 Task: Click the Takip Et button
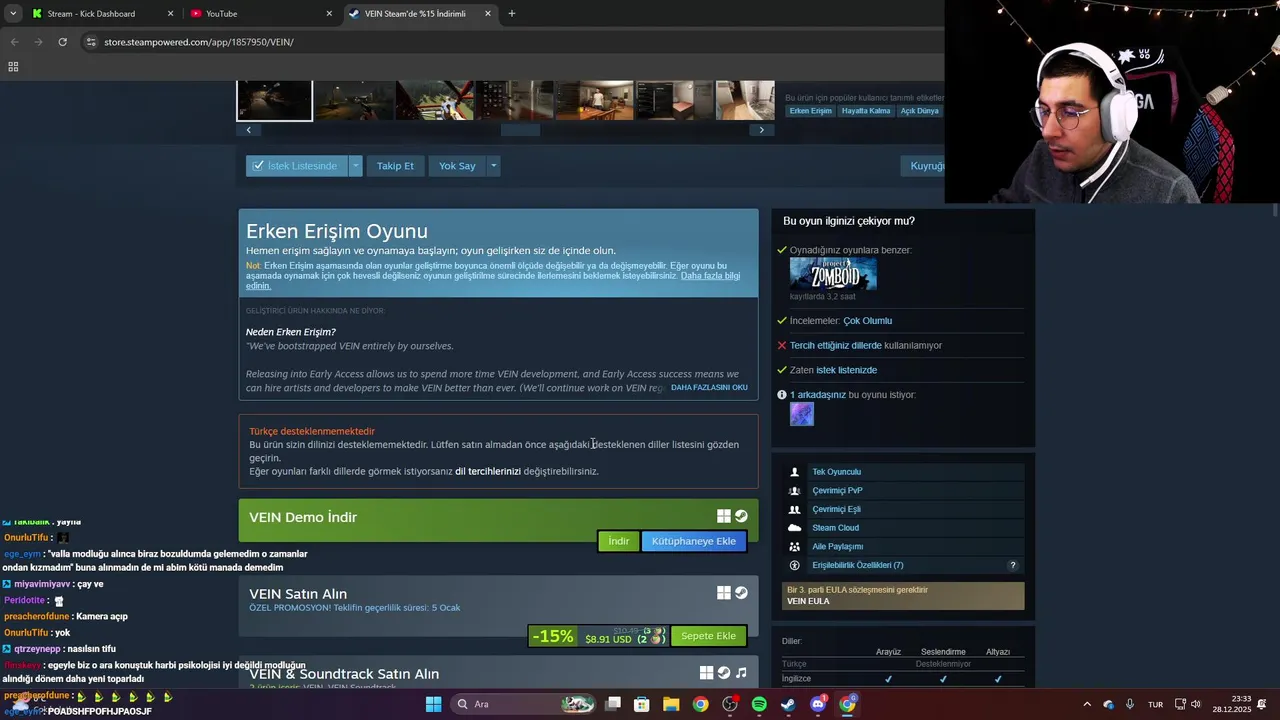pos(395,166)
